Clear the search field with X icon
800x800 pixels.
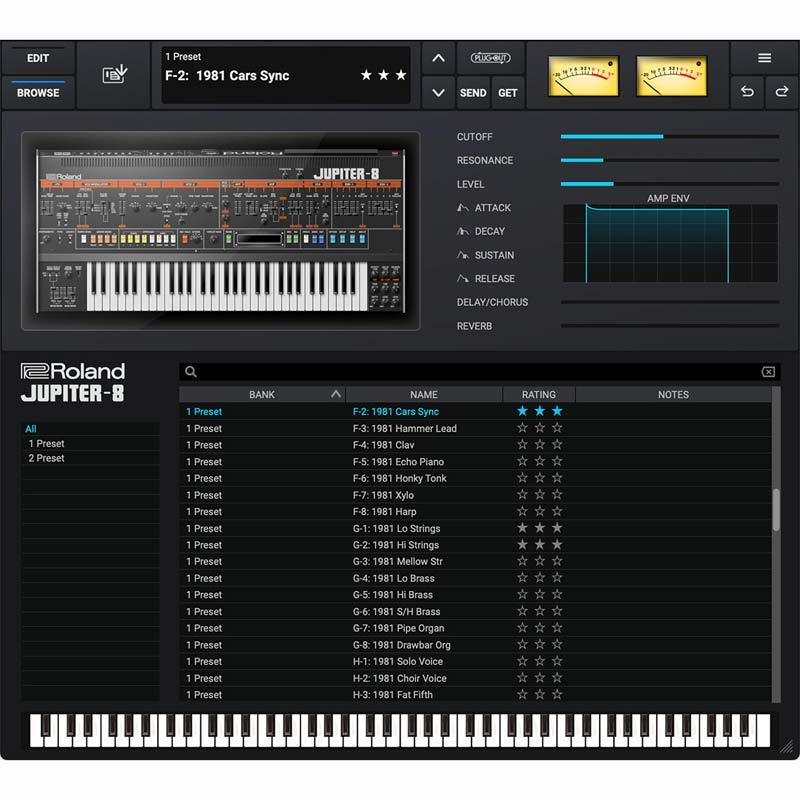[x=768, y=372]
